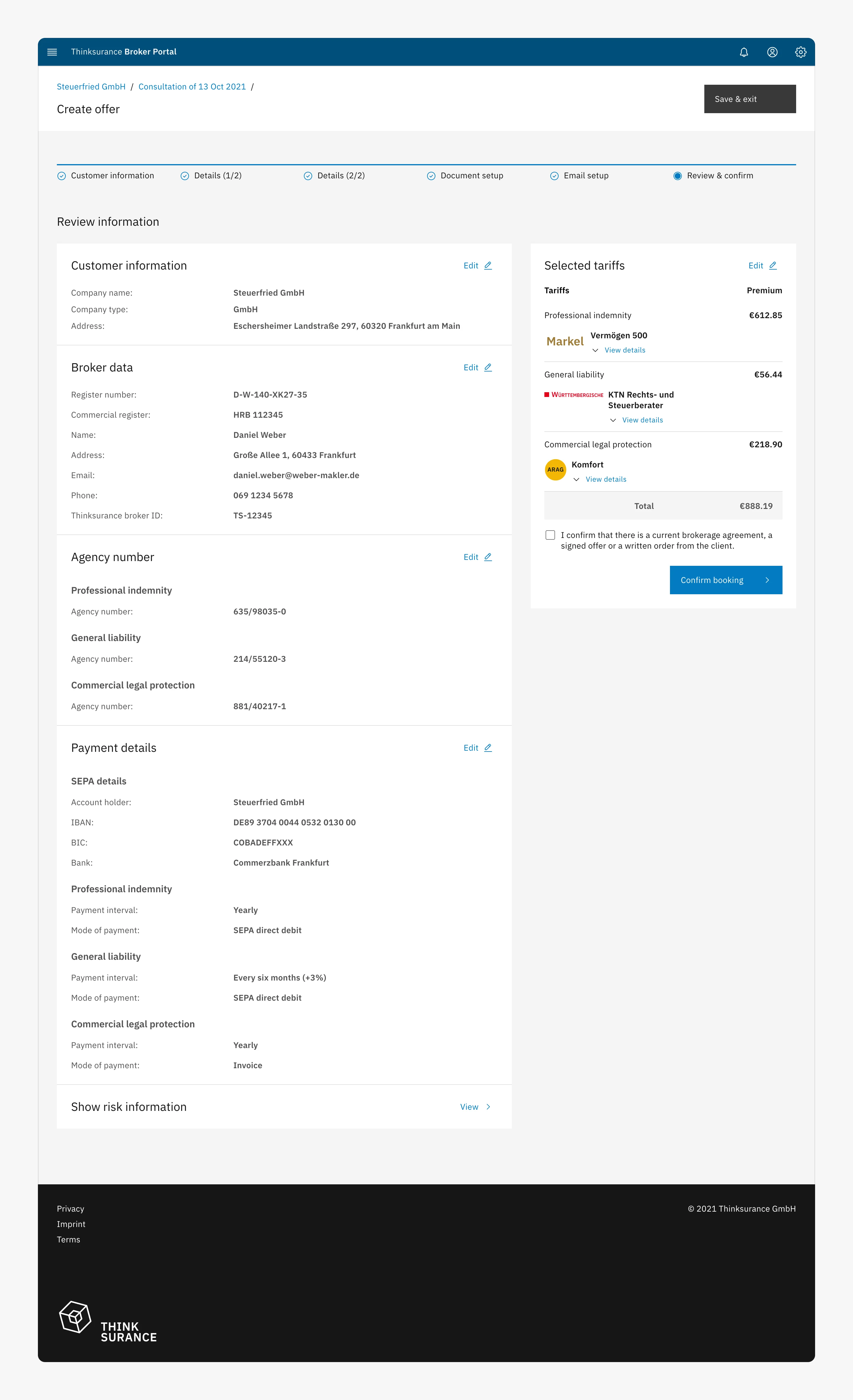Image resolution: width=853 pixels, height=1400 pixels.
Task: Click arrow icon on Confirm booking button
Action: pos(767,580)
